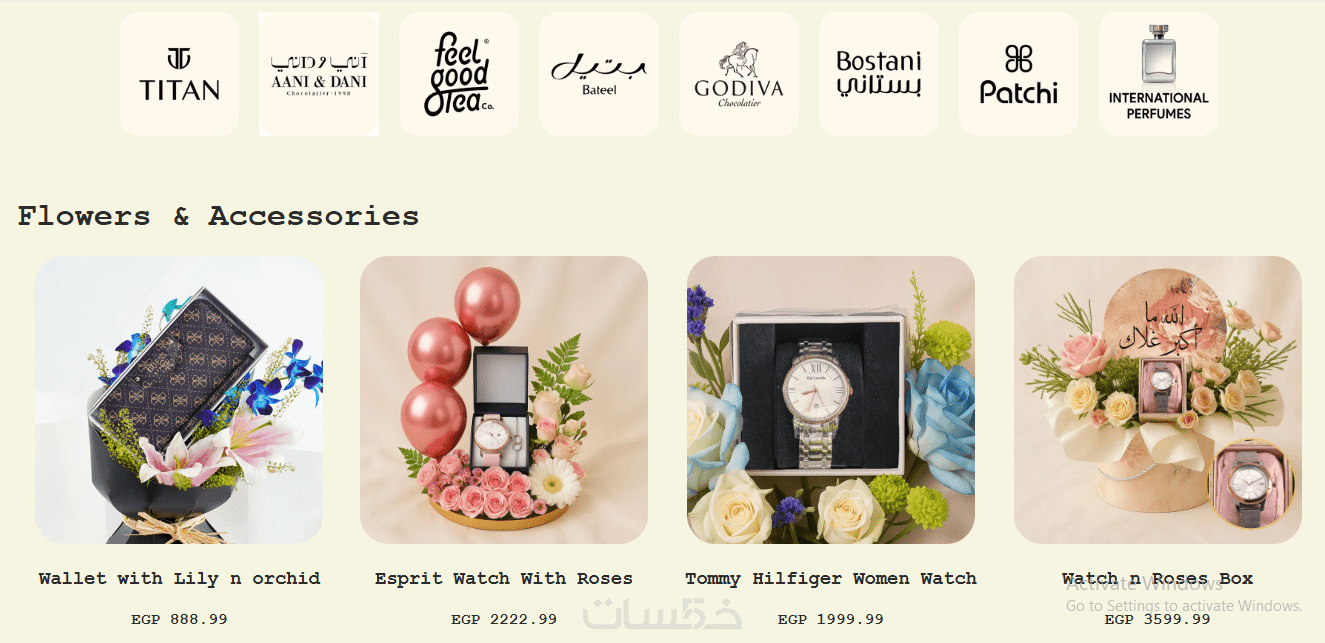Click the Bateel brand logo
Screen dimensions: 1325x643
(x=599, y=74)
